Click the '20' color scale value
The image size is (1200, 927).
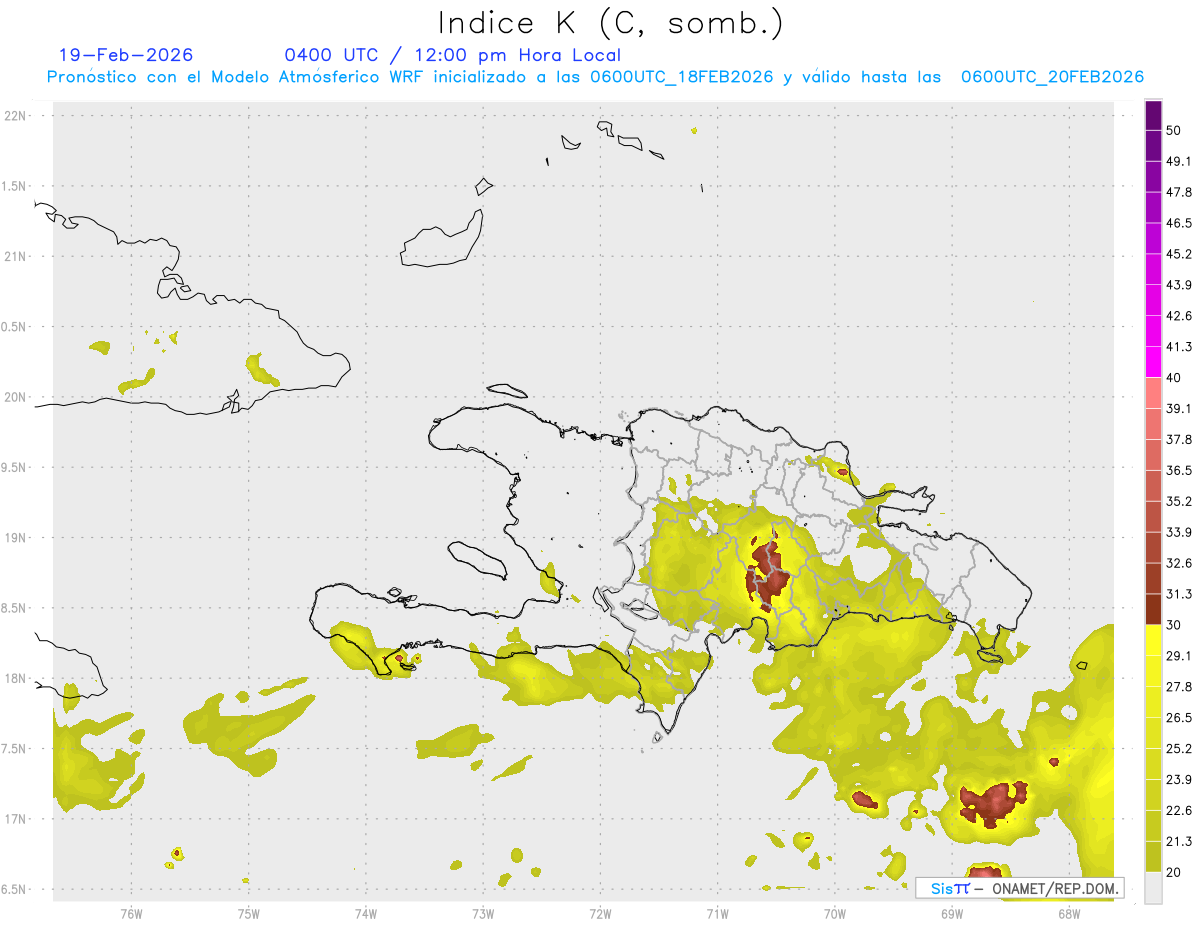point(1173,872)
